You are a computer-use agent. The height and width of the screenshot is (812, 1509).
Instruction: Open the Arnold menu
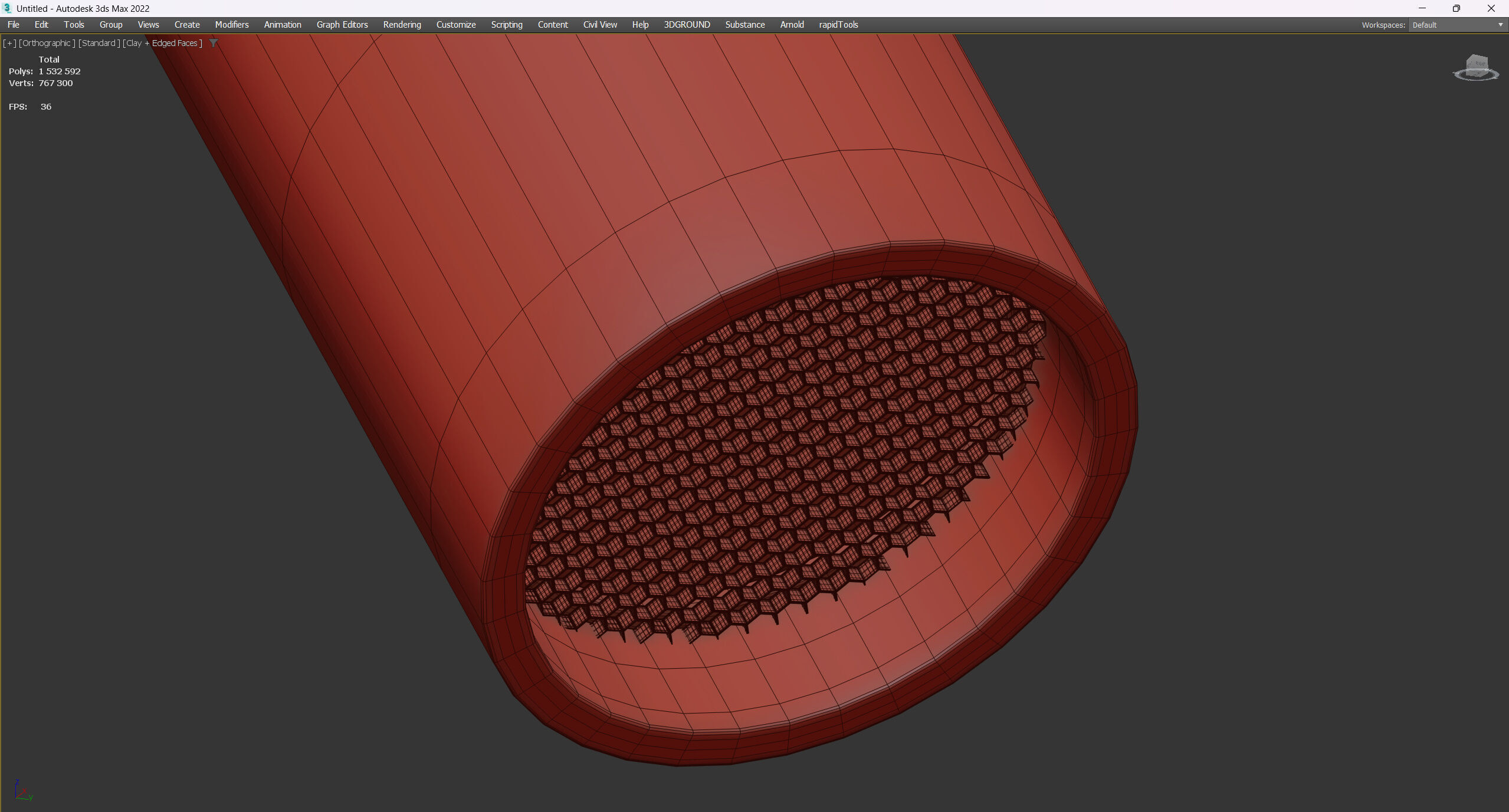792,25
